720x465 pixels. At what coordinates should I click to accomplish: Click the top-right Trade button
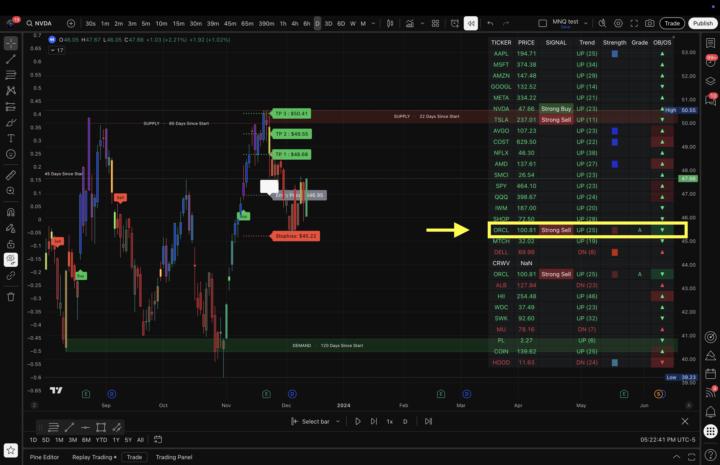pyautogui.click(x=672, y=23)
